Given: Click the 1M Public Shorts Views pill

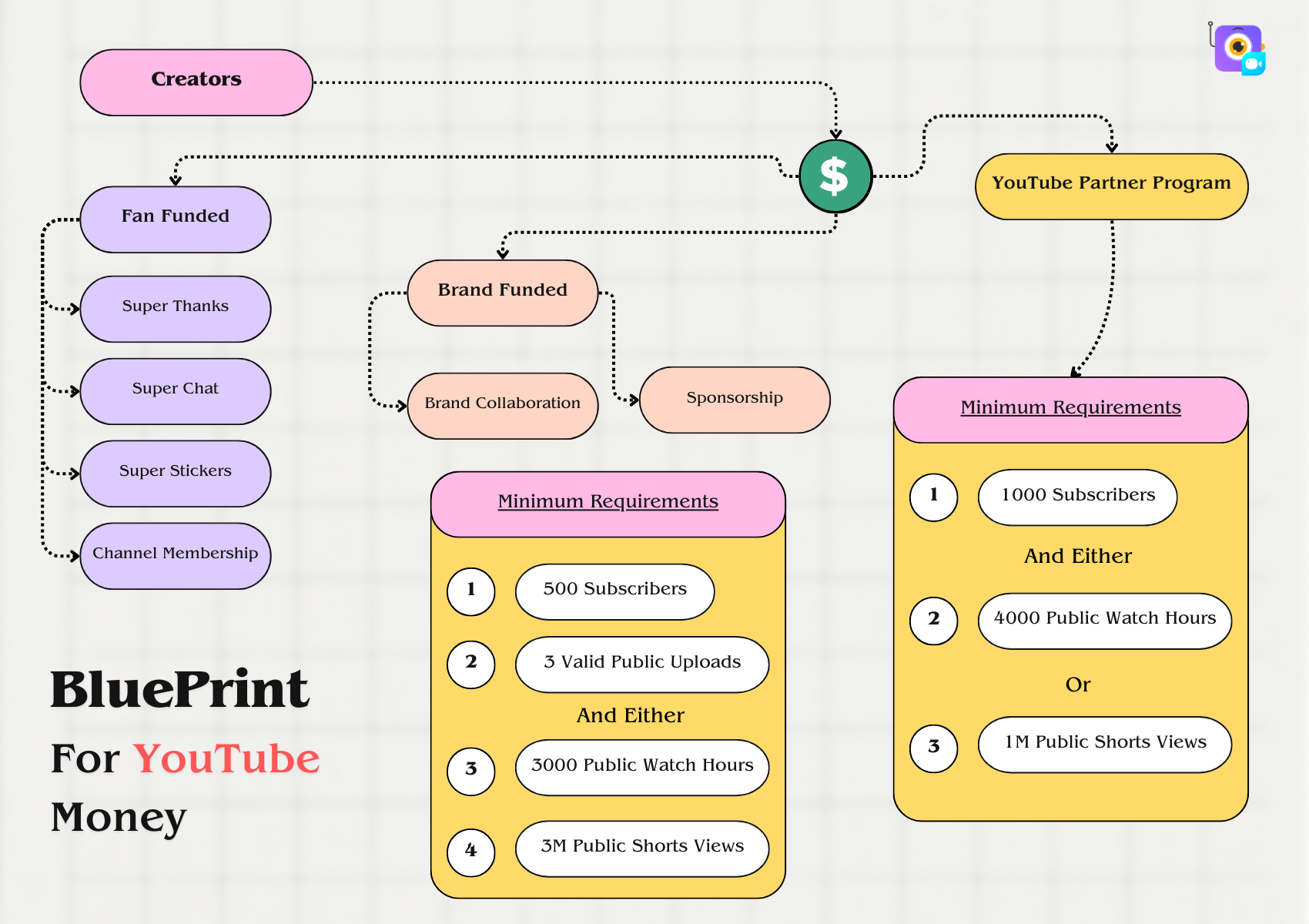Looking at the screenshot, I should pyautogui.click(x=1105, y=745).
